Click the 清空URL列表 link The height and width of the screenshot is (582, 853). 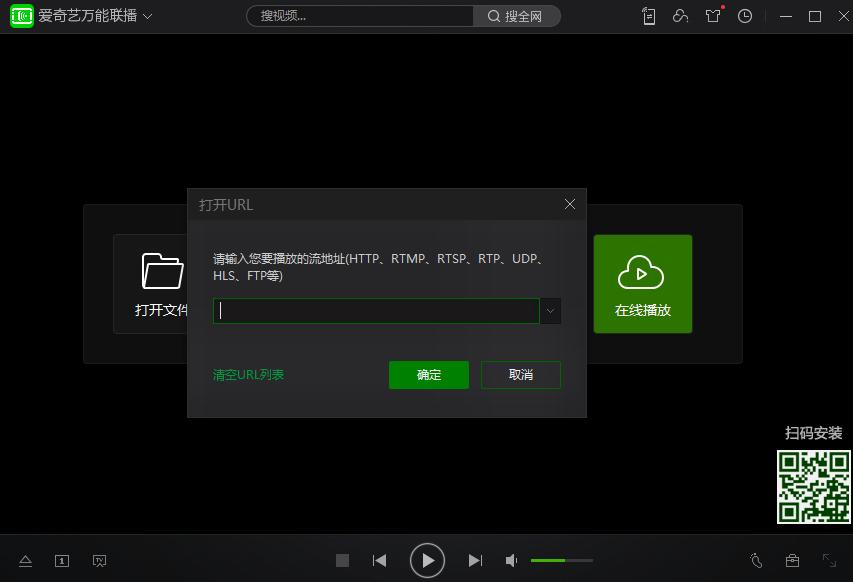(248, 375)
